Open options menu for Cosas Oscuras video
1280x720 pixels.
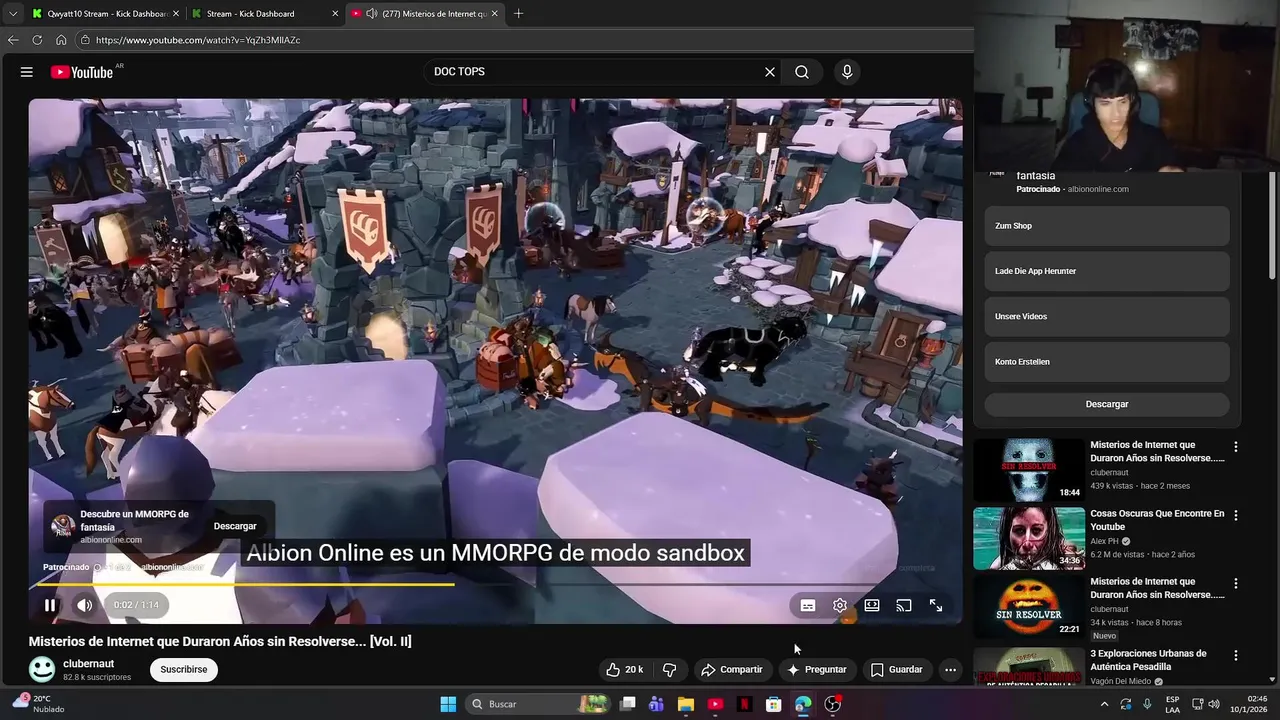tap(1236, 515)
